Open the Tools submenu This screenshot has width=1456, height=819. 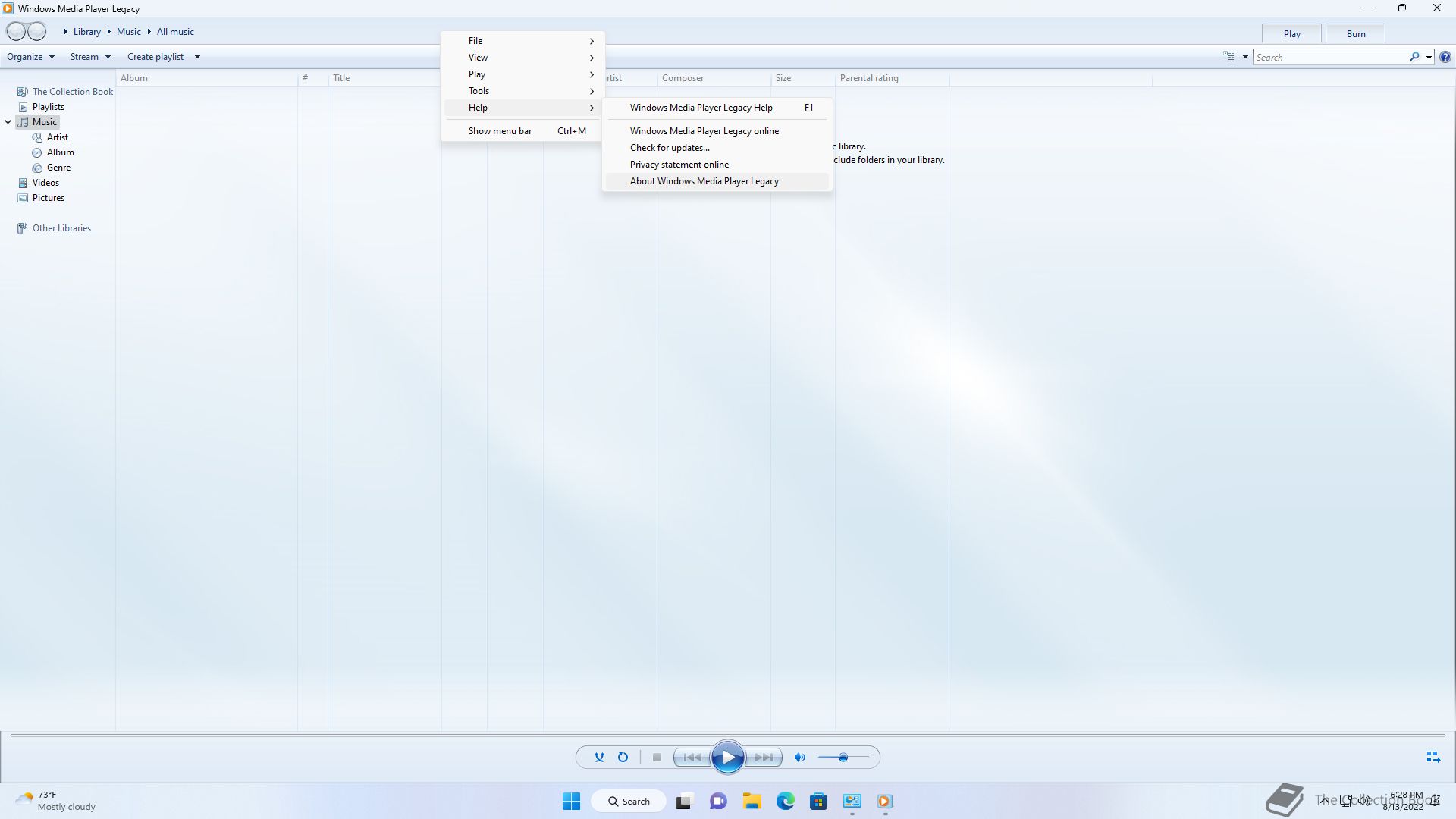click(x=523, y=91)
